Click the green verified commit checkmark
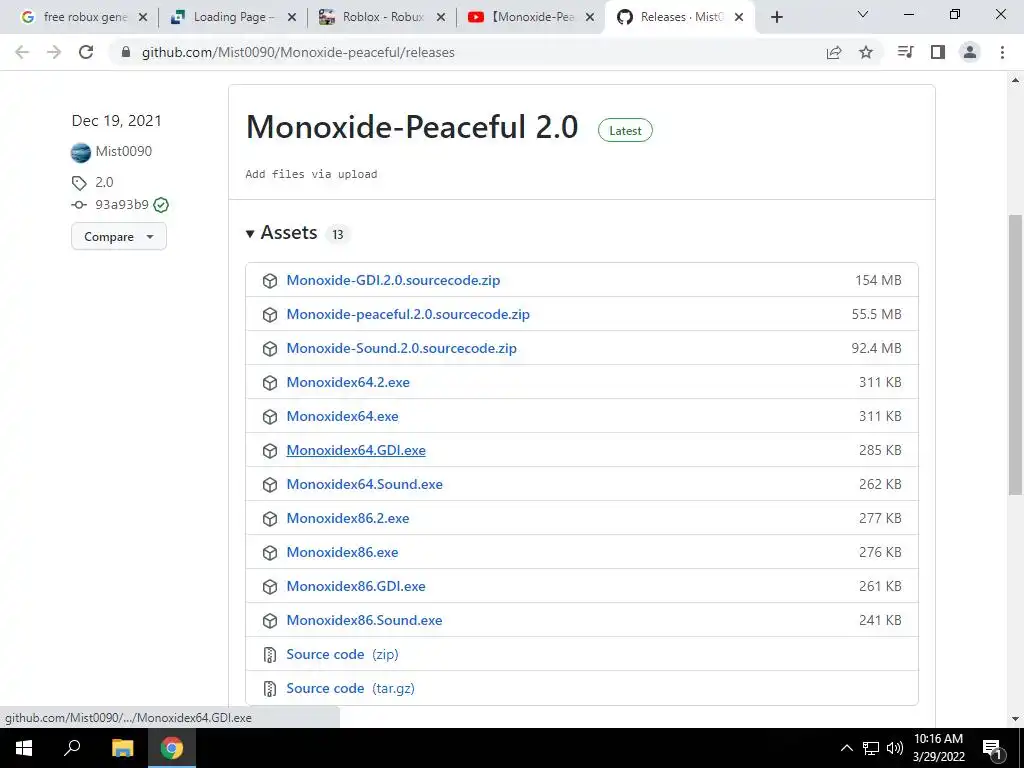The width and height of the screenshot is (1024, 768). pos(161,205)
